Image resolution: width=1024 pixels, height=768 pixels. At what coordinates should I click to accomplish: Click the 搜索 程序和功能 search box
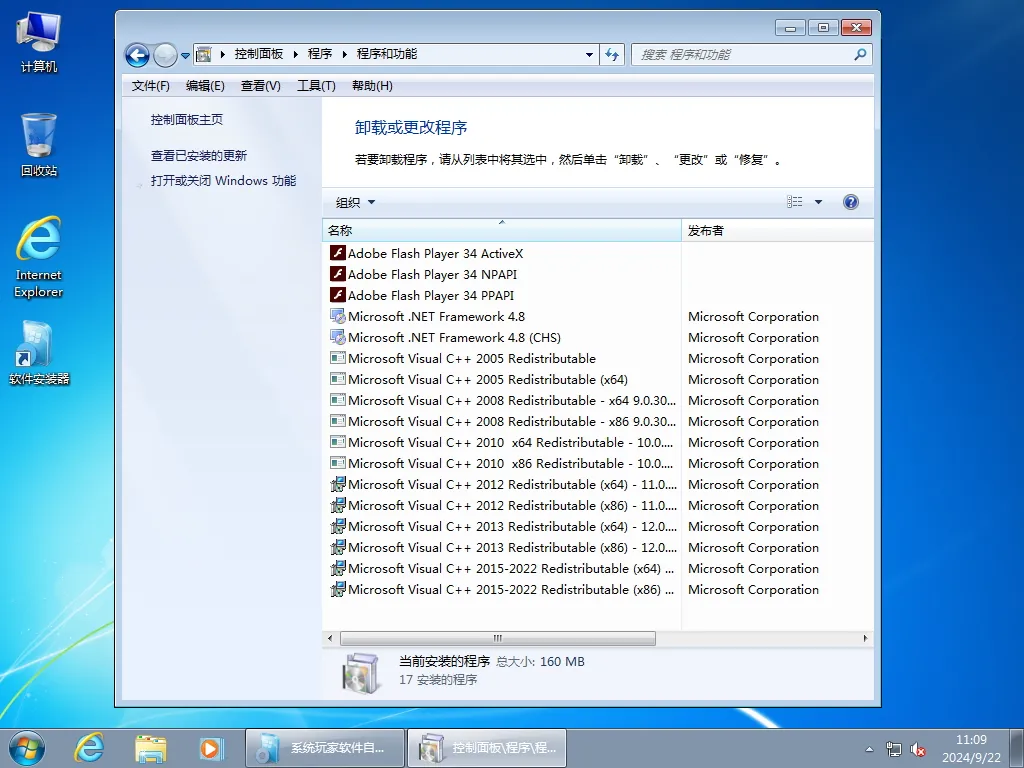pos(750,54)
